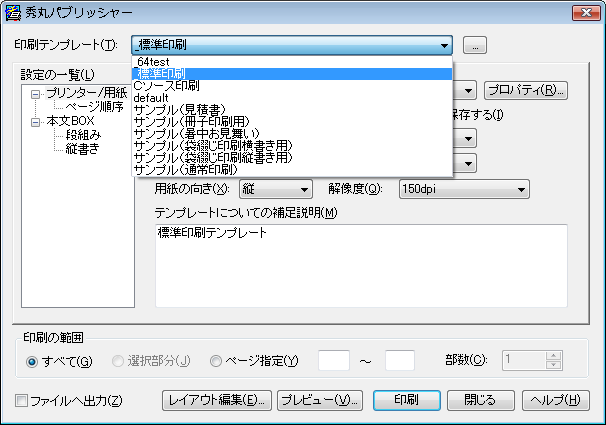Image resolution: width=606 pixels, height=425 pixels.
Task: Click the 印刷 button
Action: coord(406,400)
